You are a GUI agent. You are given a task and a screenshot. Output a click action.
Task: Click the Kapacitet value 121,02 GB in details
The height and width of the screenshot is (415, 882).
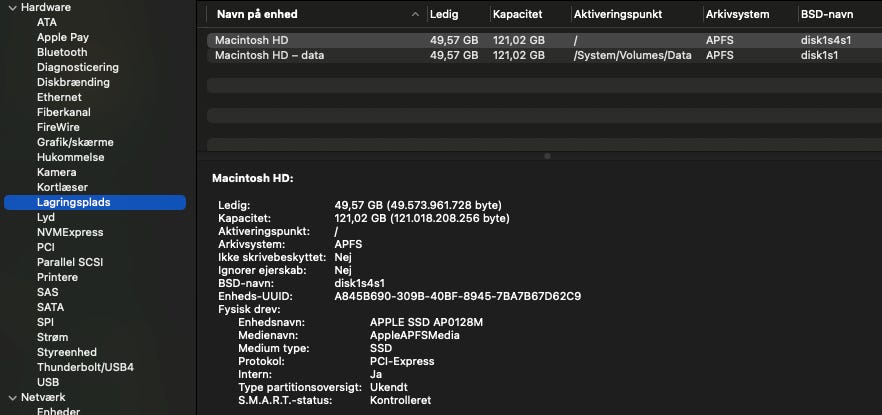pos(422,218)
